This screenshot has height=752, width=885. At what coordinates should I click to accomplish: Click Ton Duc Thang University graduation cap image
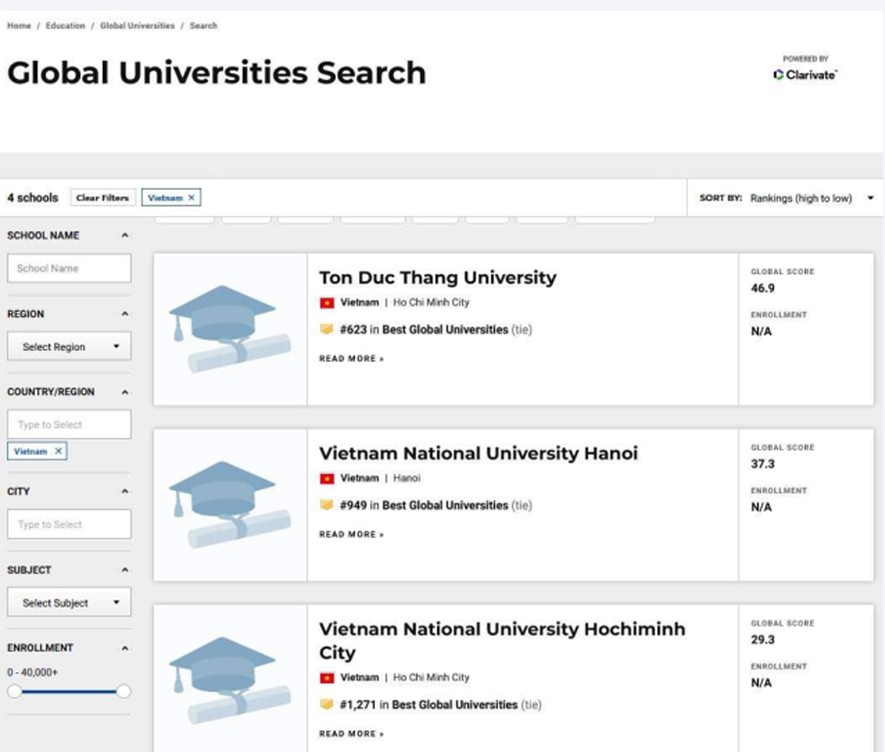[x=230, y=329]
